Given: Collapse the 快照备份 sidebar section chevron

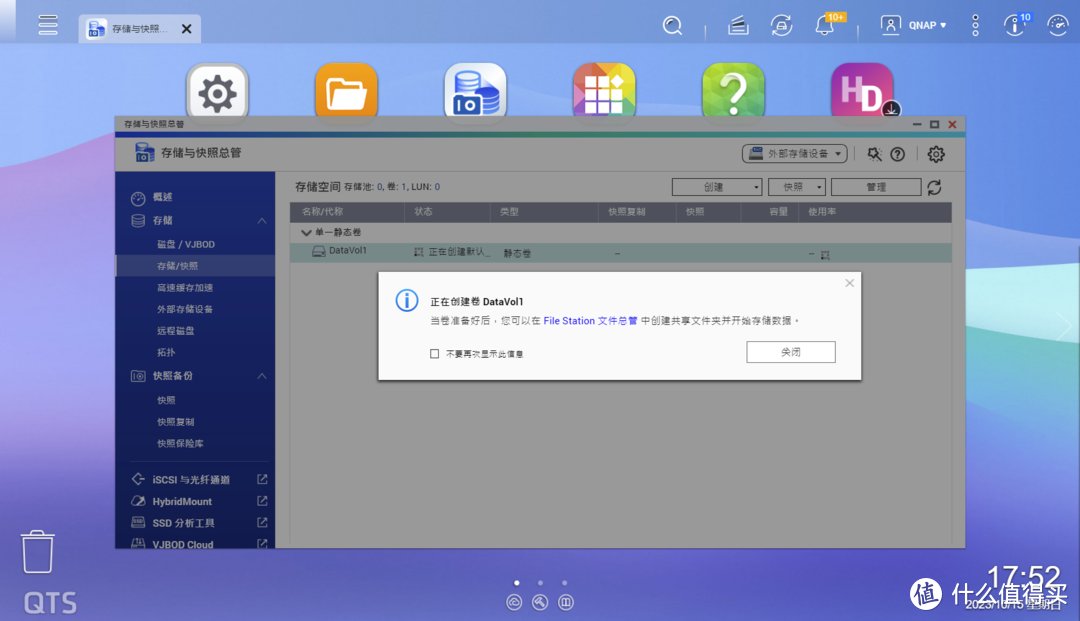Looking at the screenshot, I should [262, 376].
